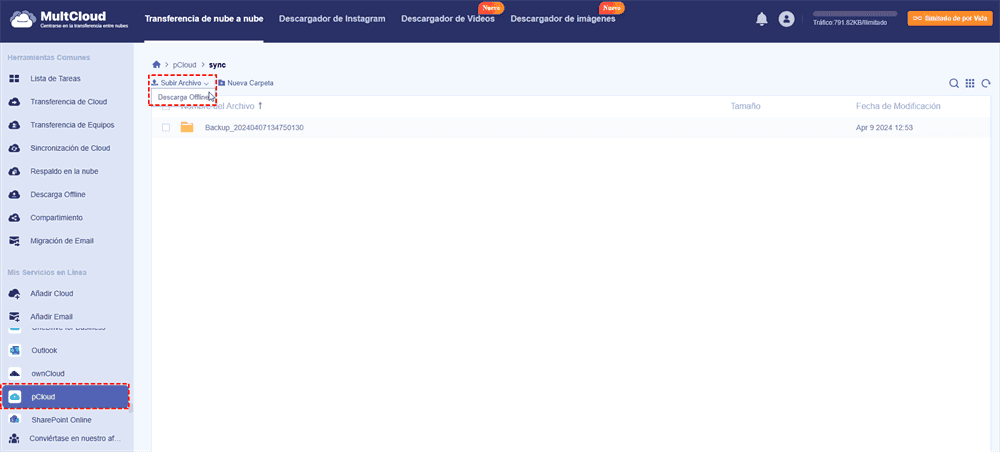Open Lista de Tareas text
The height and width of the screenshot is (452, 1000).
tap(55, 79)
